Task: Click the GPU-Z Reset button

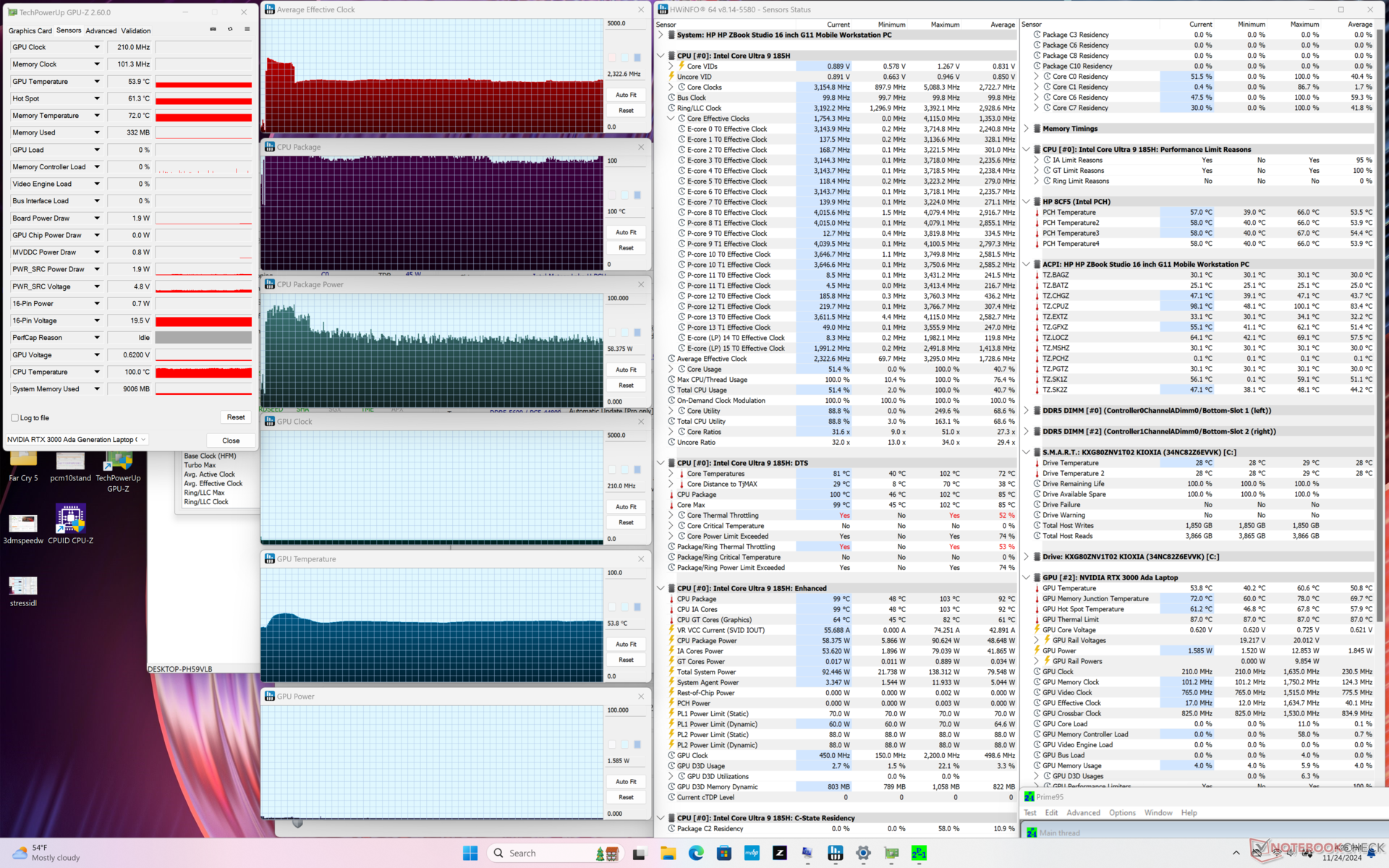Action: click(x=236, y=417)
